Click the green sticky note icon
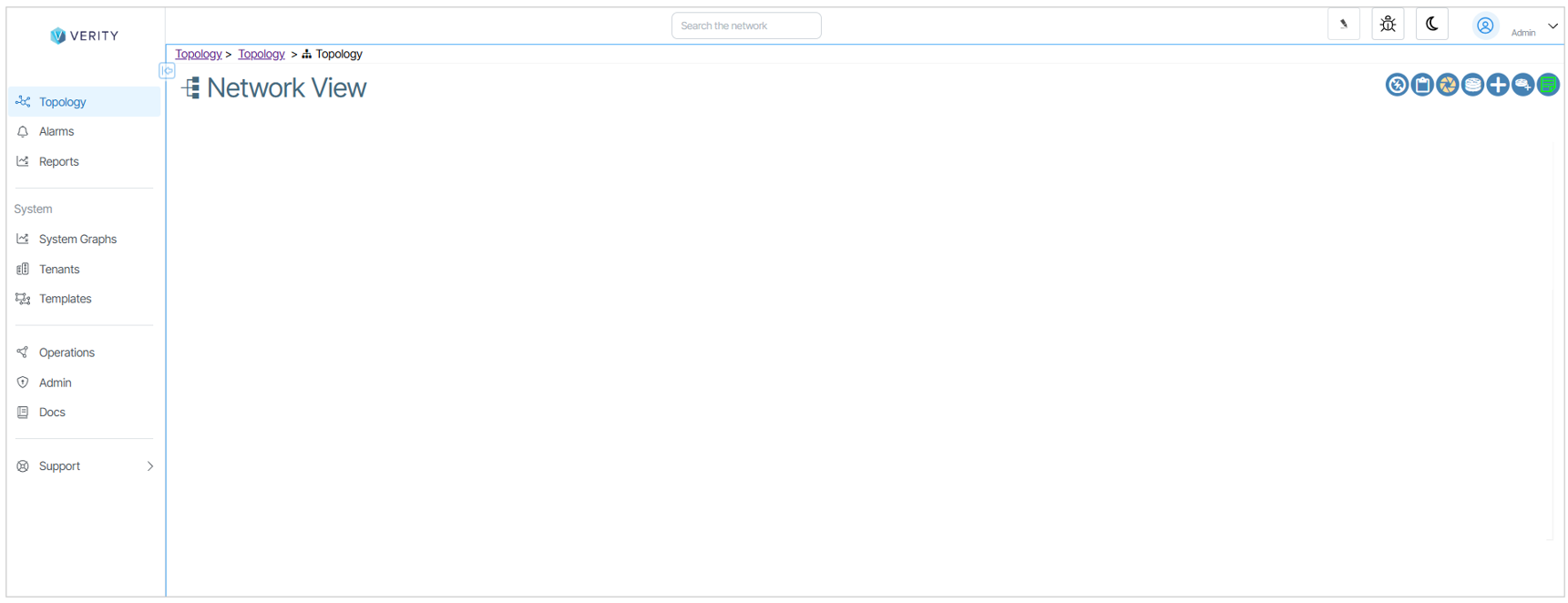The height and width of the screenshot is (603, 1568). [x=1548, y=85]
